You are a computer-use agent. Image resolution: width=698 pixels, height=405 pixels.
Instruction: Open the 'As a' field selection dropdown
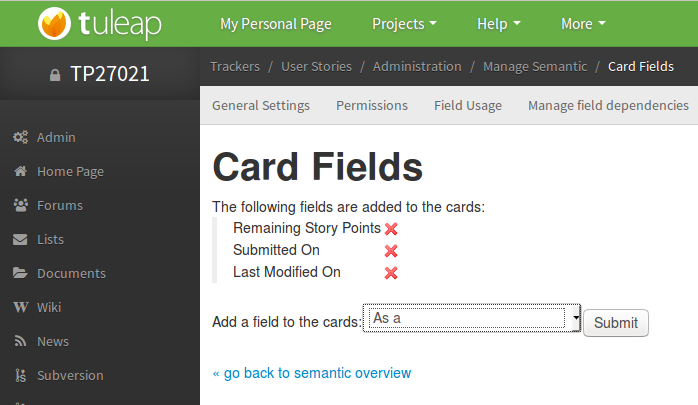[472, 318]
